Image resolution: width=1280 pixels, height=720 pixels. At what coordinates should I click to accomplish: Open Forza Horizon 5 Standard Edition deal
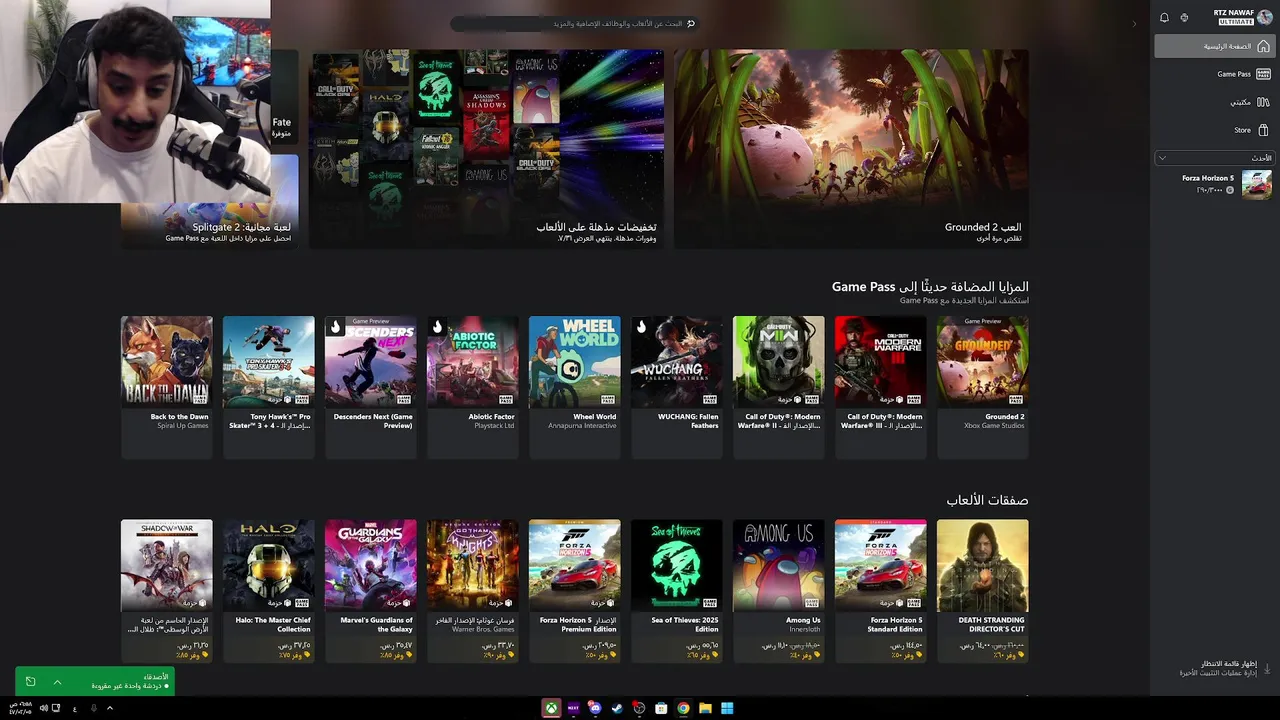click(880, 590)
